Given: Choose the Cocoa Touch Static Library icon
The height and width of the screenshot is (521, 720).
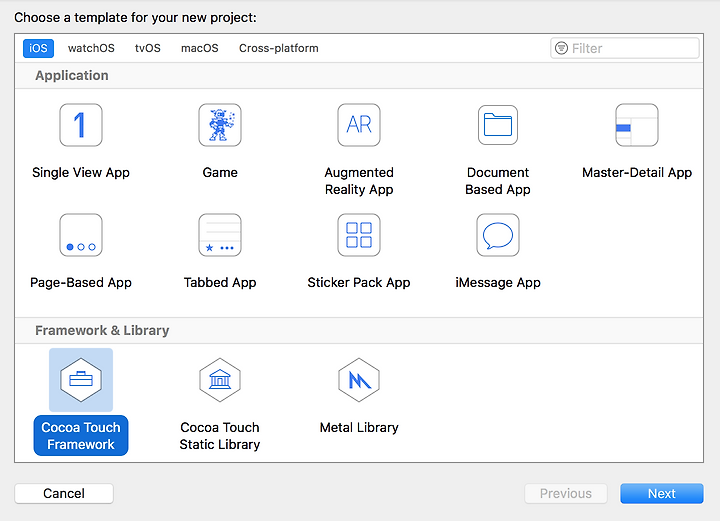Looking at the screenshot, I should (220, 380).
